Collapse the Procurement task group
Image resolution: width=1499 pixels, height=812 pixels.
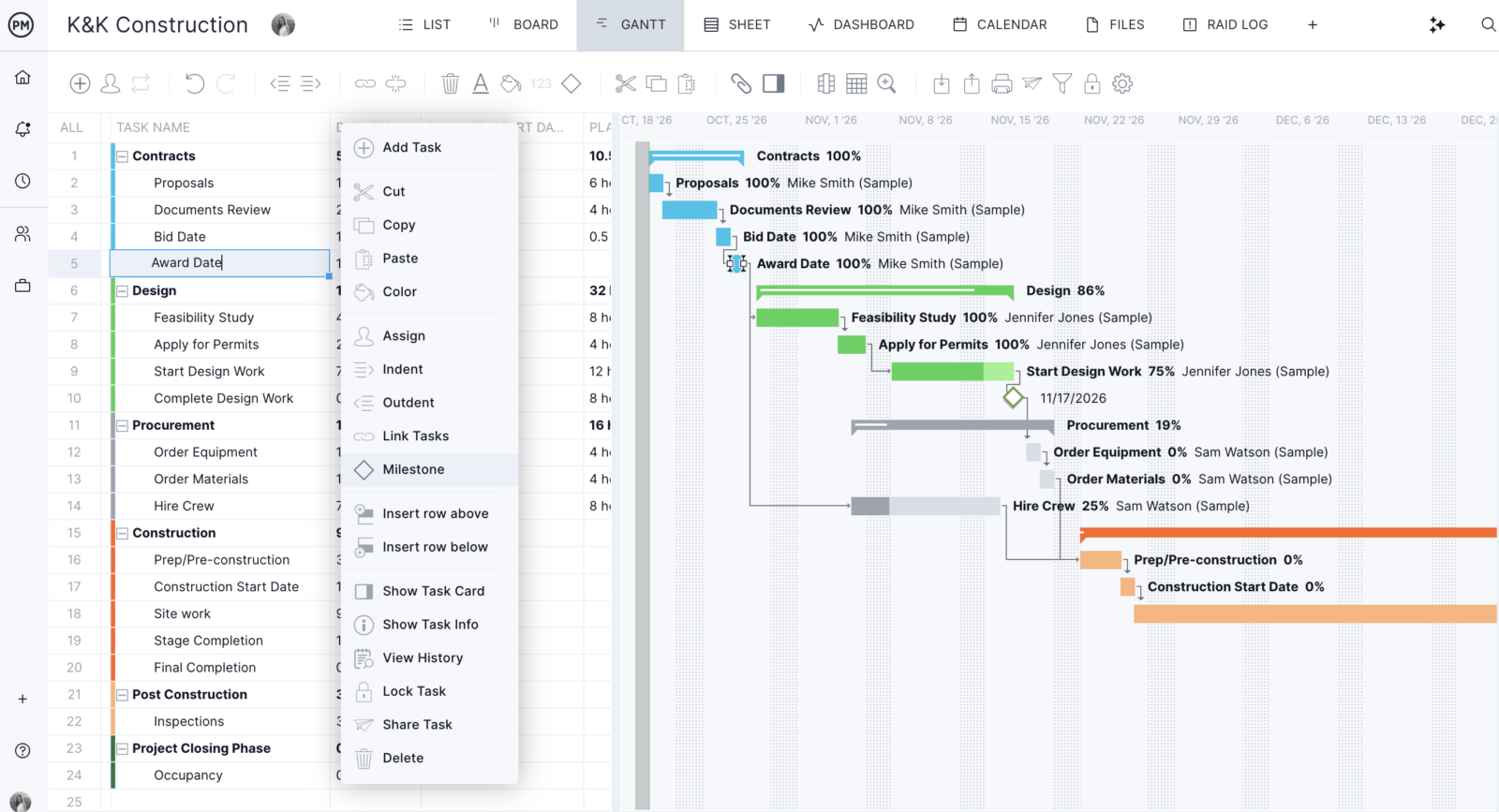coord(122,426)
